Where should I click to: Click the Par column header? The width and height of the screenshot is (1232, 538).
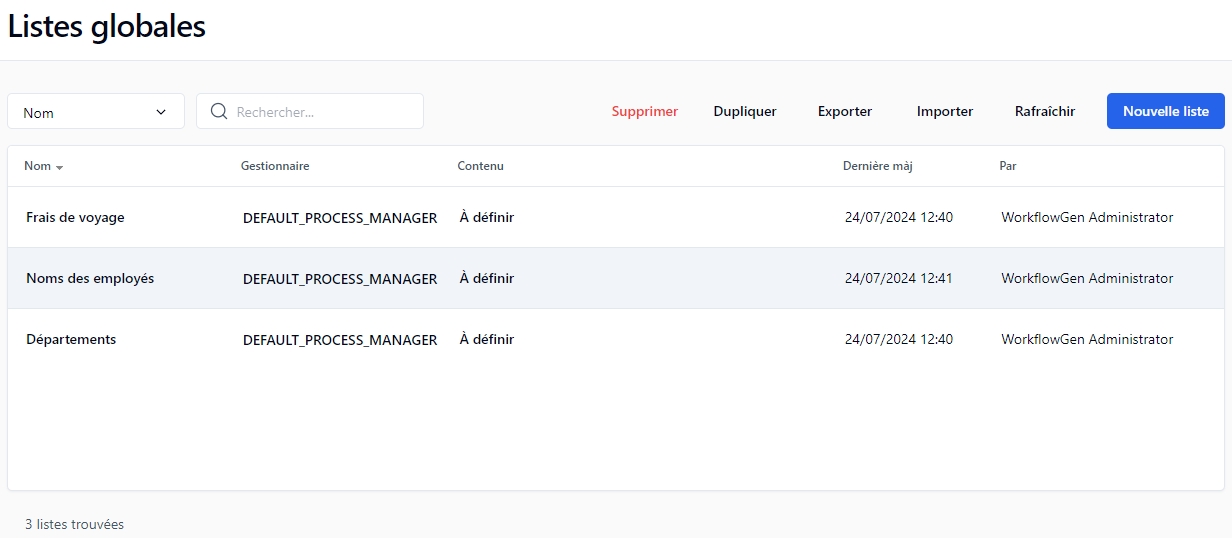tap(1008, 166)
